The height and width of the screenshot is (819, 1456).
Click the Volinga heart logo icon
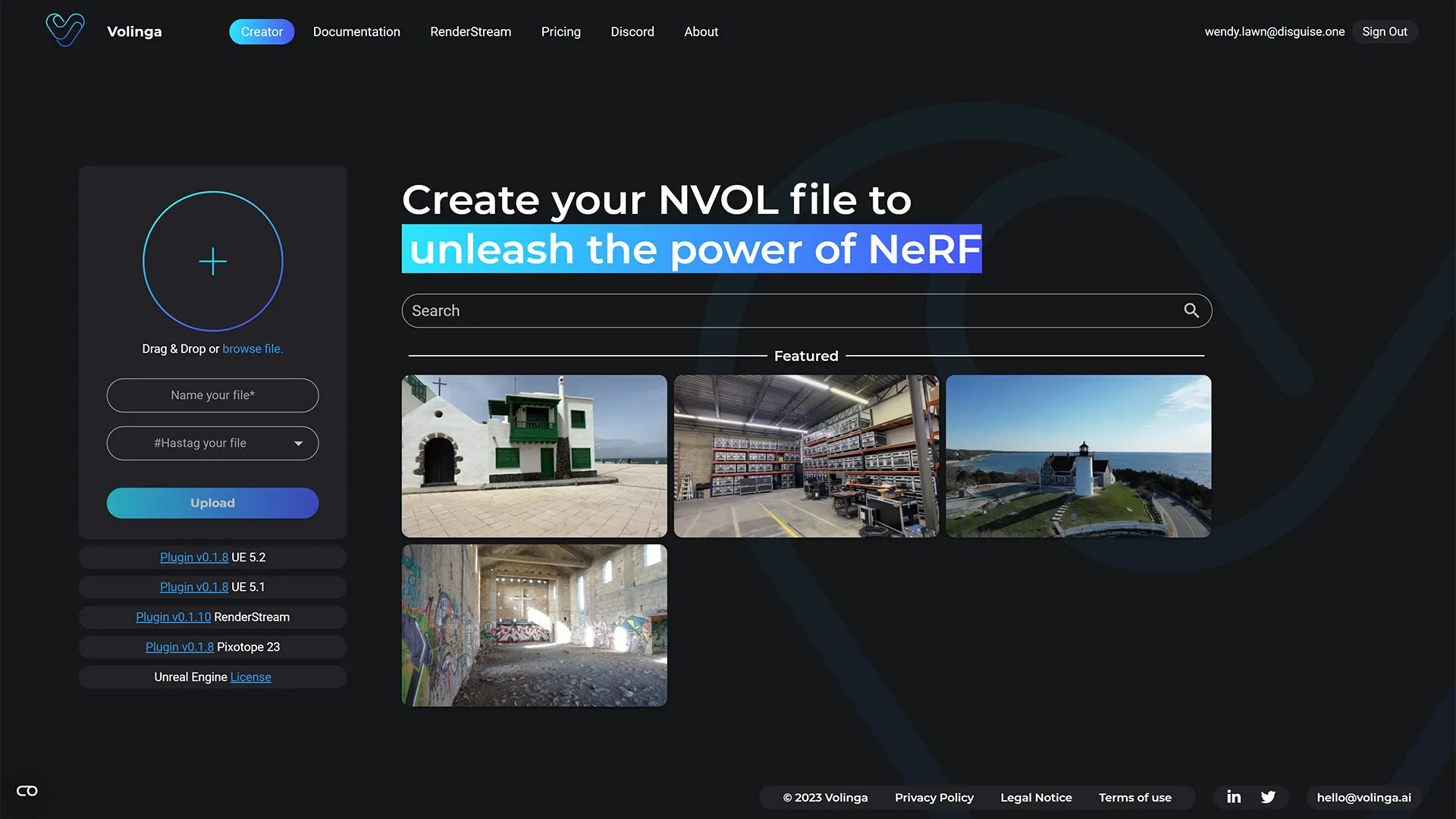point(65,30)
